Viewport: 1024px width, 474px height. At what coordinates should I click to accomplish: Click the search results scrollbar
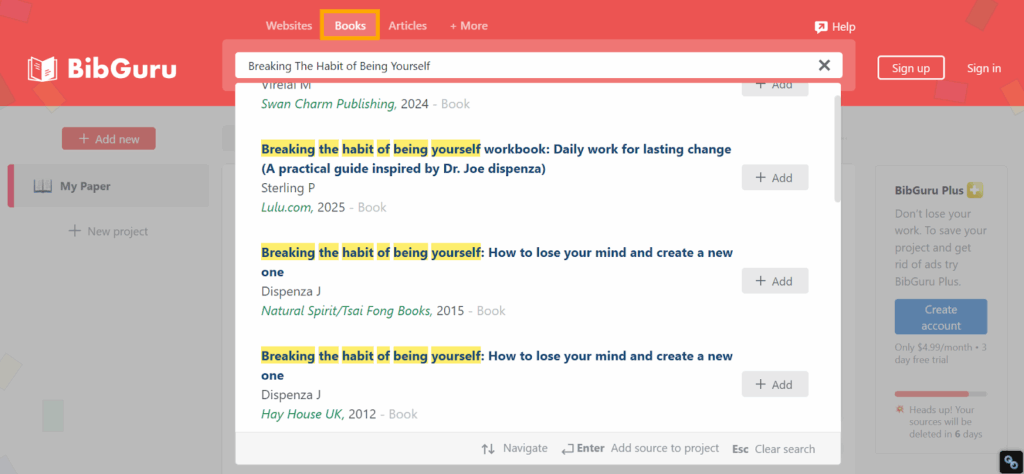[837, 149]
